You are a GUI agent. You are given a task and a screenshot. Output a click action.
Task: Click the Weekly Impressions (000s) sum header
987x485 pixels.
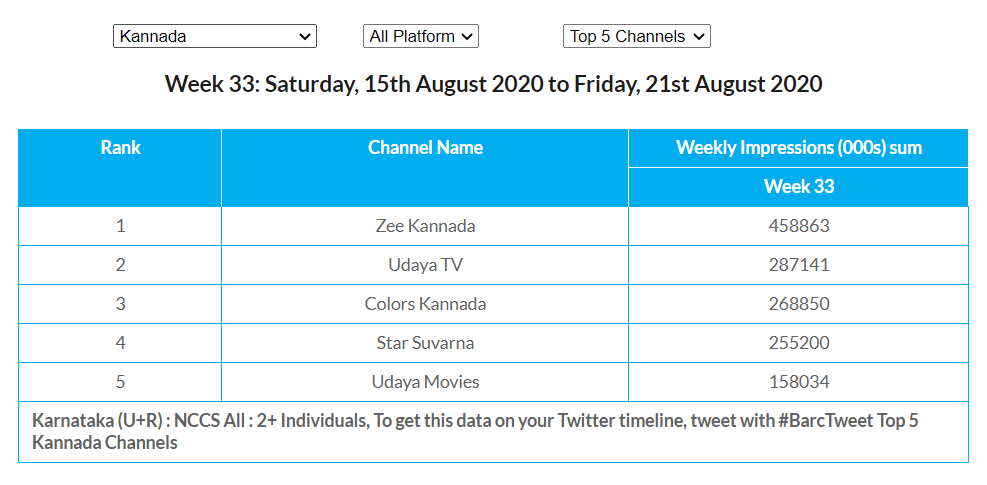(x=798, y=148)
